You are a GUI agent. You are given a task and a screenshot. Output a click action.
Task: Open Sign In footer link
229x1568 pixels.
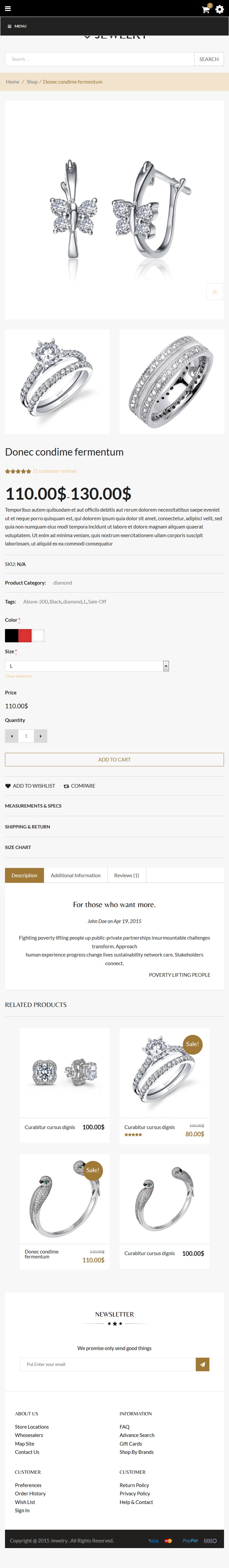[23, 1511]
